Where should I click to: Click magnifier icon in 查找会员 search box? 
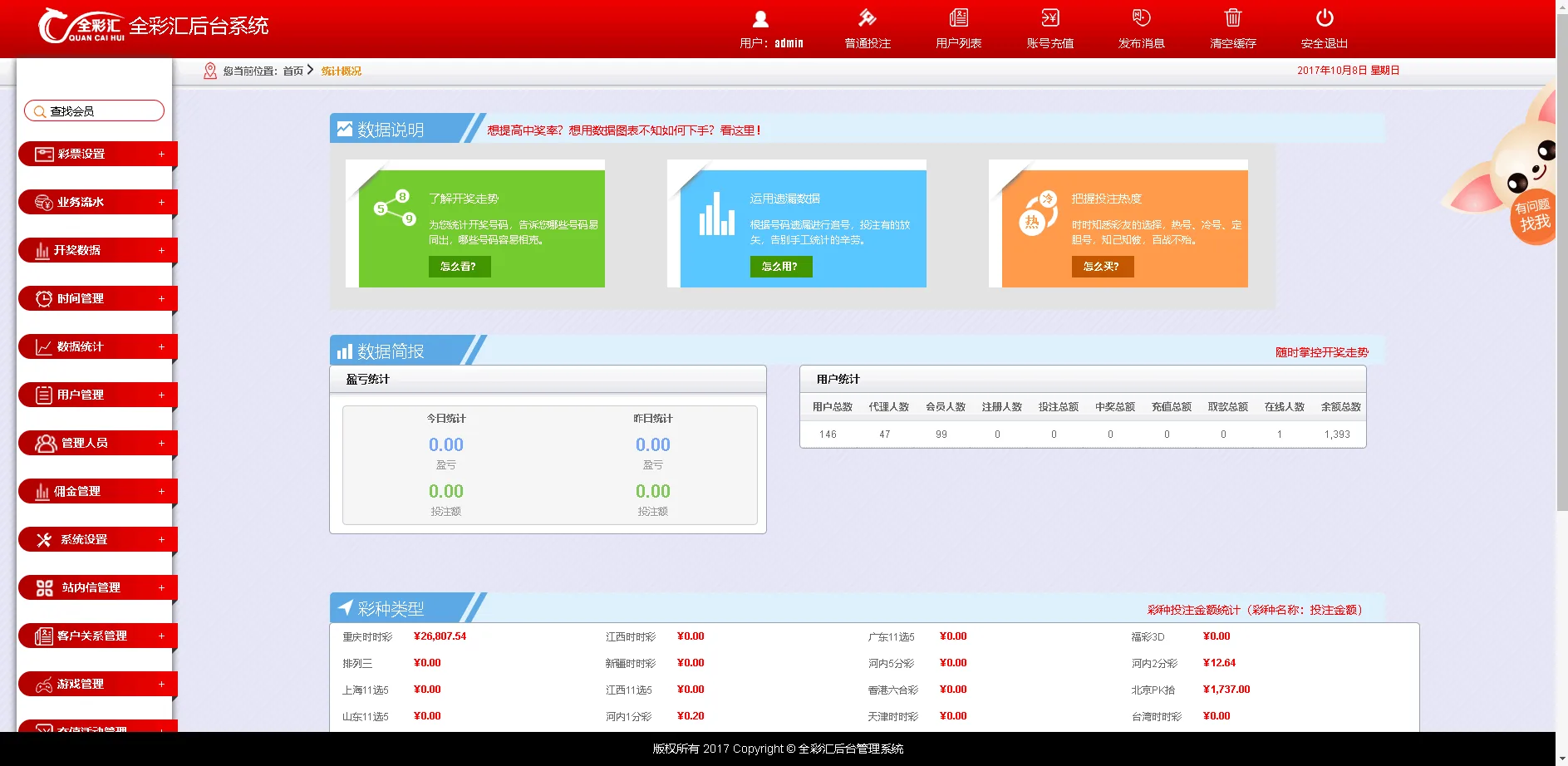click(x=39, y=111)
